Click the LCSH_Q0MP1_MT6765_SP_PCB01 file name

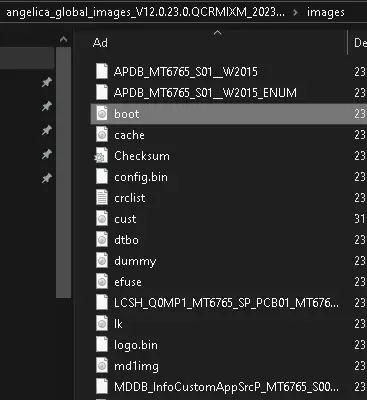tap(226, 303)
